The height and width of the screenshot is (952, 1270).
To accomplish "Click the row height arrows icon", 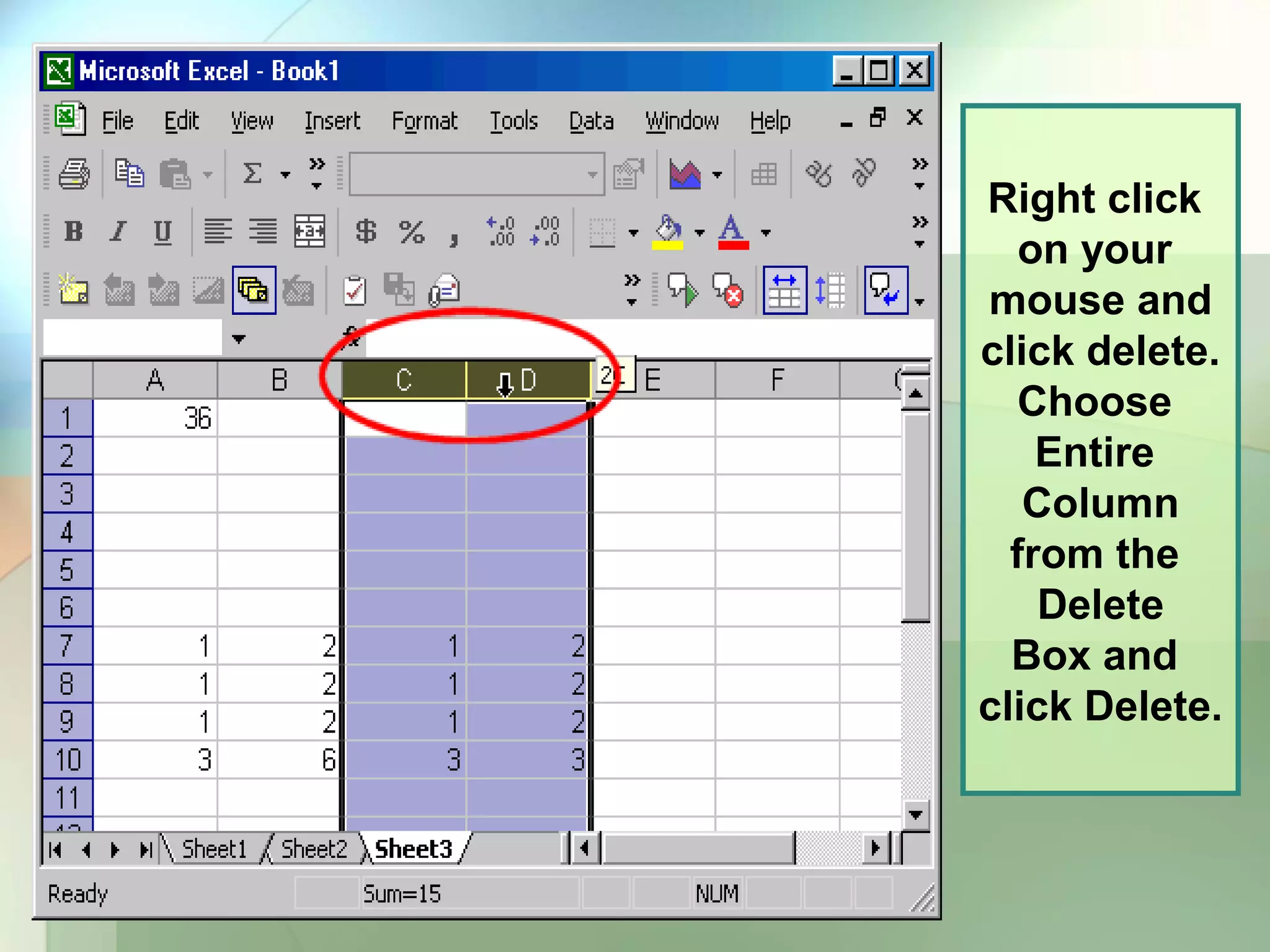I will point(830,290).
